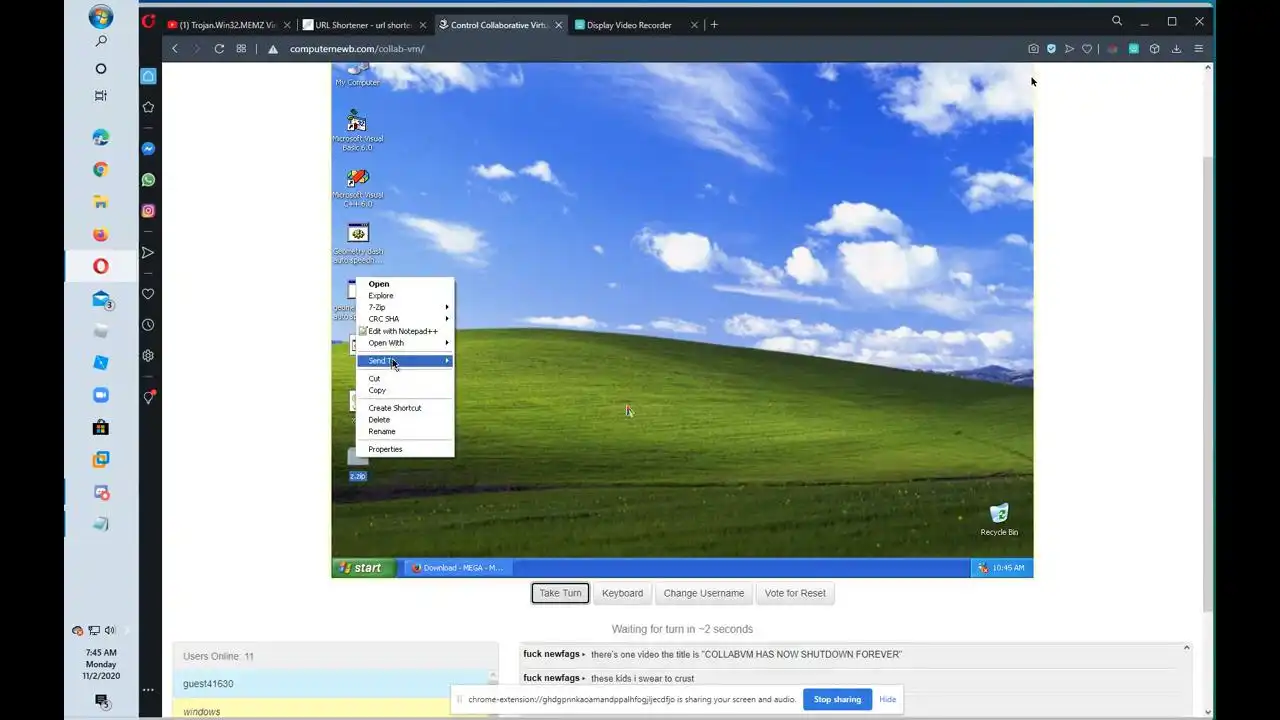1280x720 pixels.
Task: Switch to URL Shortener tab
Action: click(363, 25)
